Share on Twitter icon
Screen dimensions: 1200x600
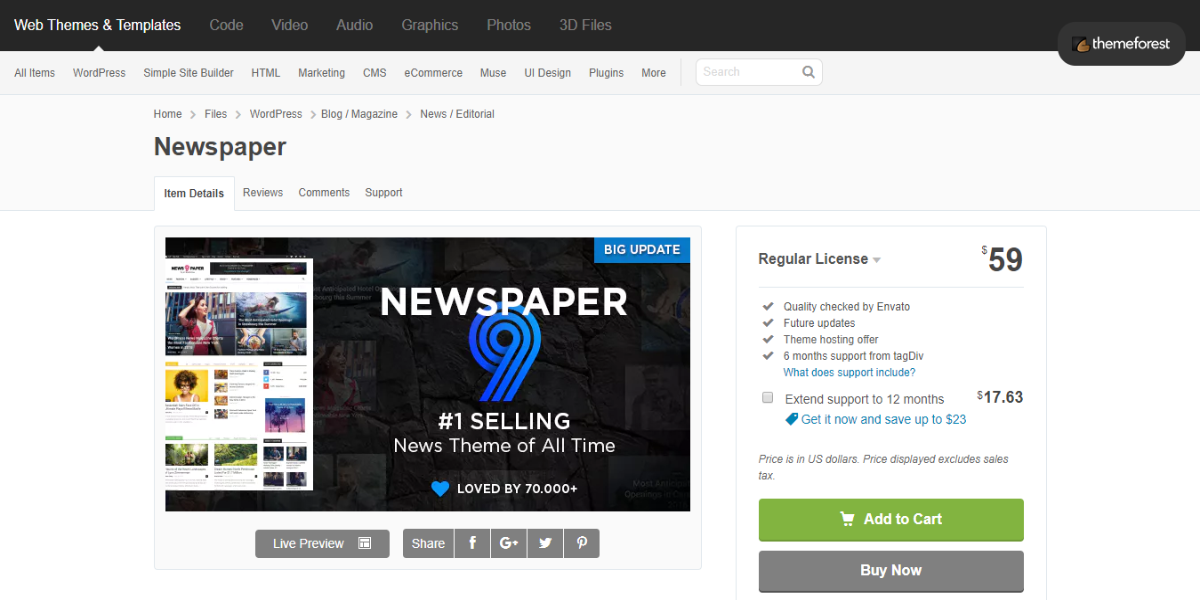click(x=545, y=543)
